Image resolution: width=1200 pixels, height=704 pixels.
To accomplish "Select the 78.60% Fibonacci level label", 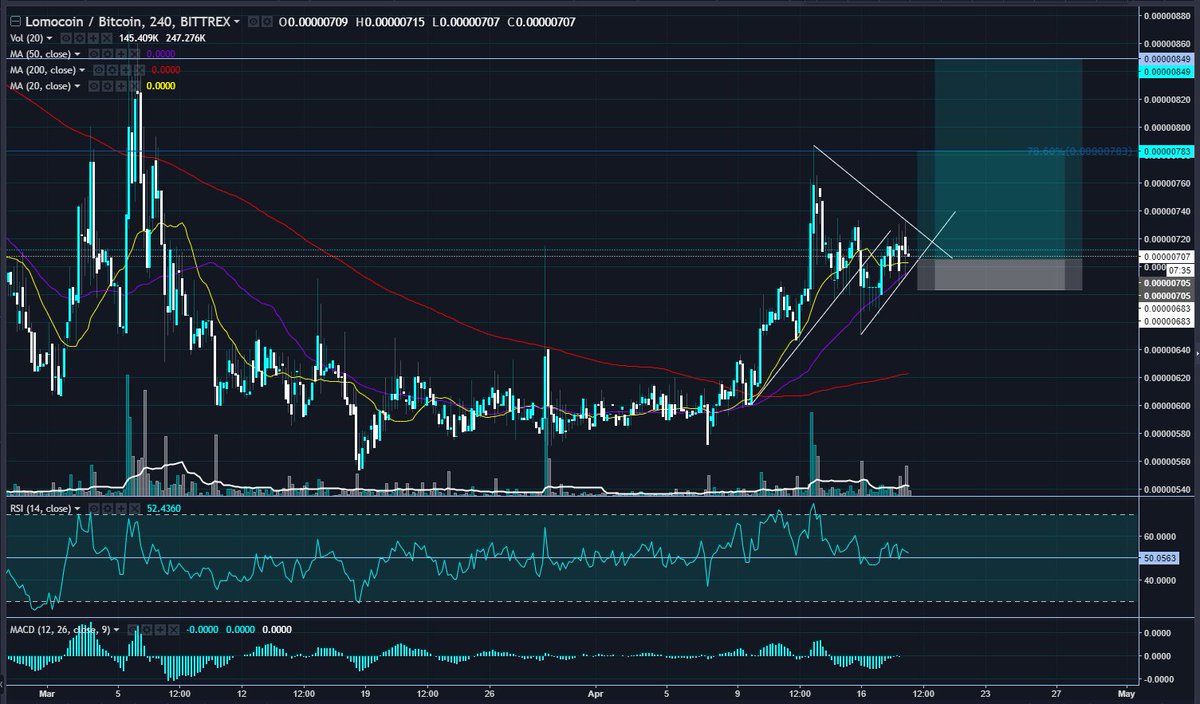I will pyautogui.click(x=1080, y=152).
